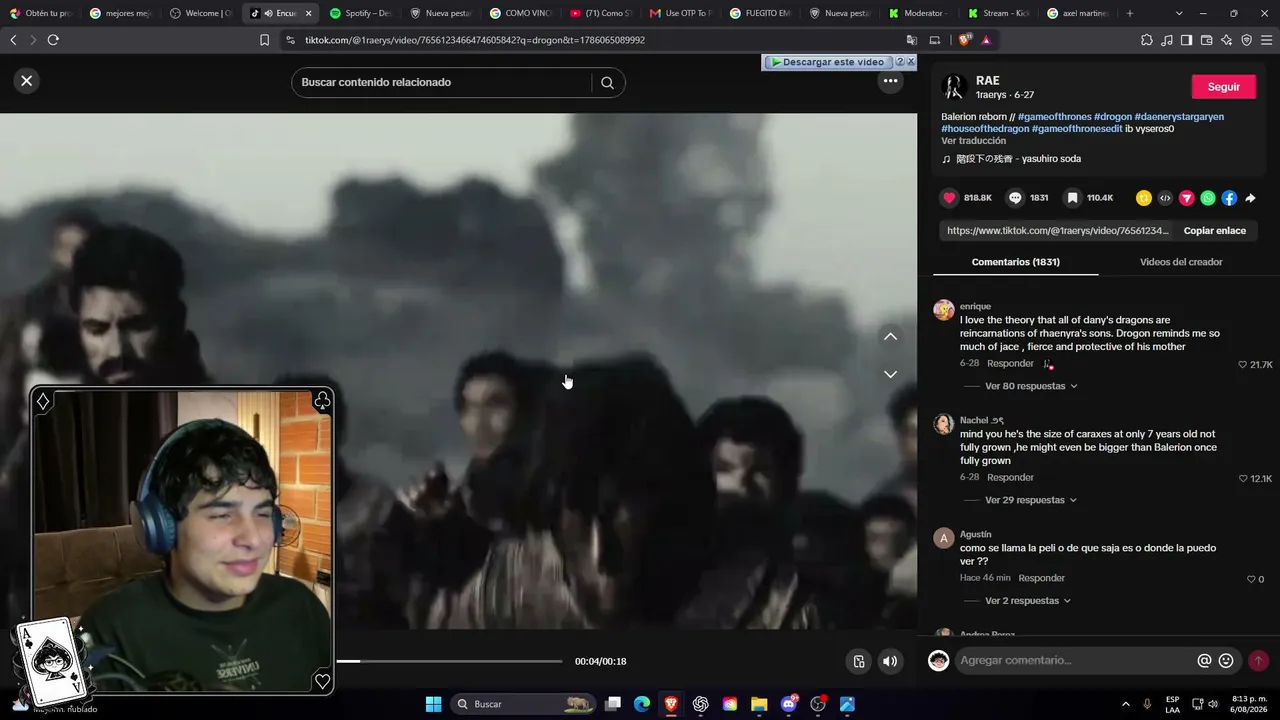Open the Windows Start menu

coord(433,704)
